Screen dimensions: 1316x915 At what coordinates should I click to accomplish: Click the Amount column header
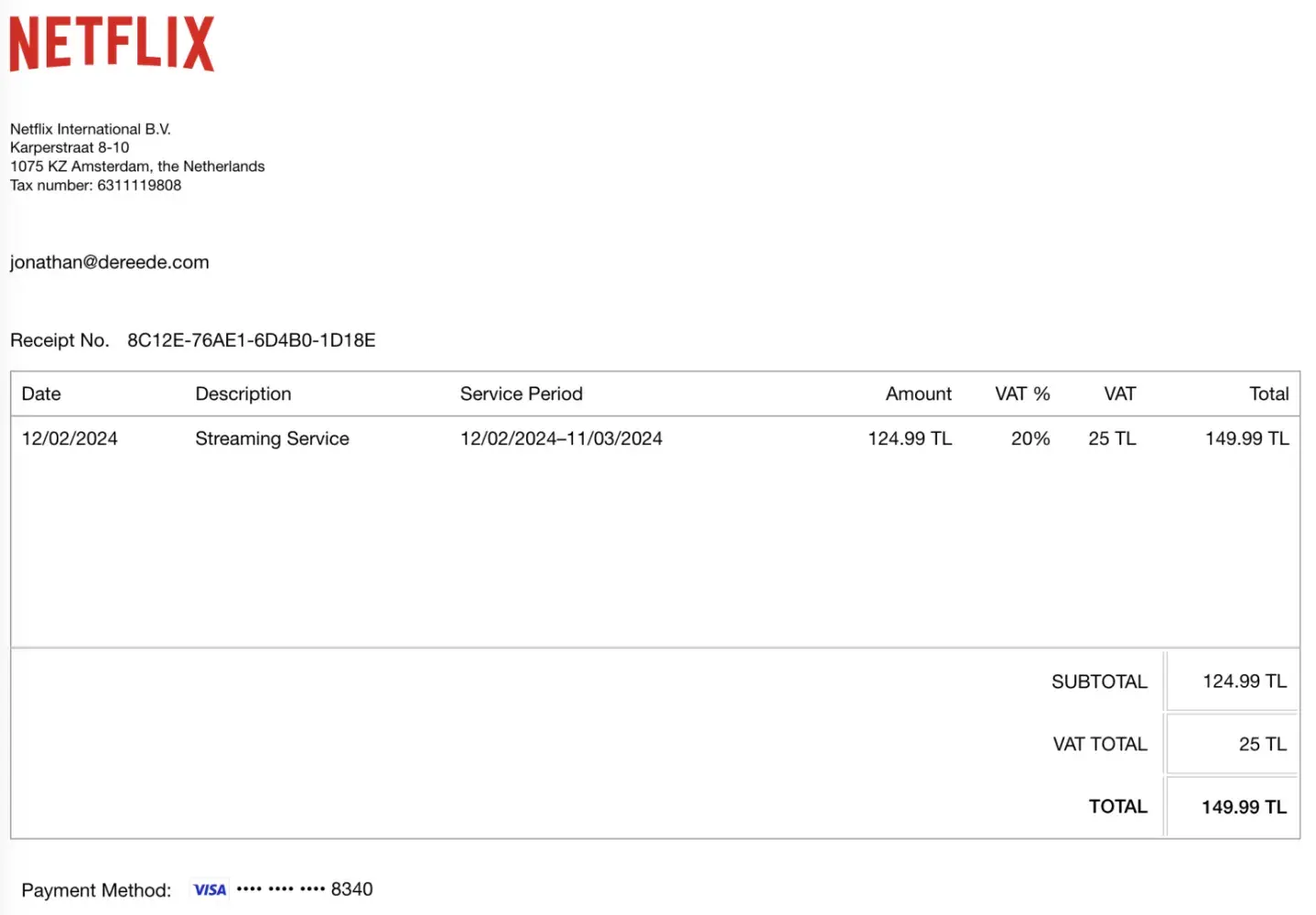919,393
